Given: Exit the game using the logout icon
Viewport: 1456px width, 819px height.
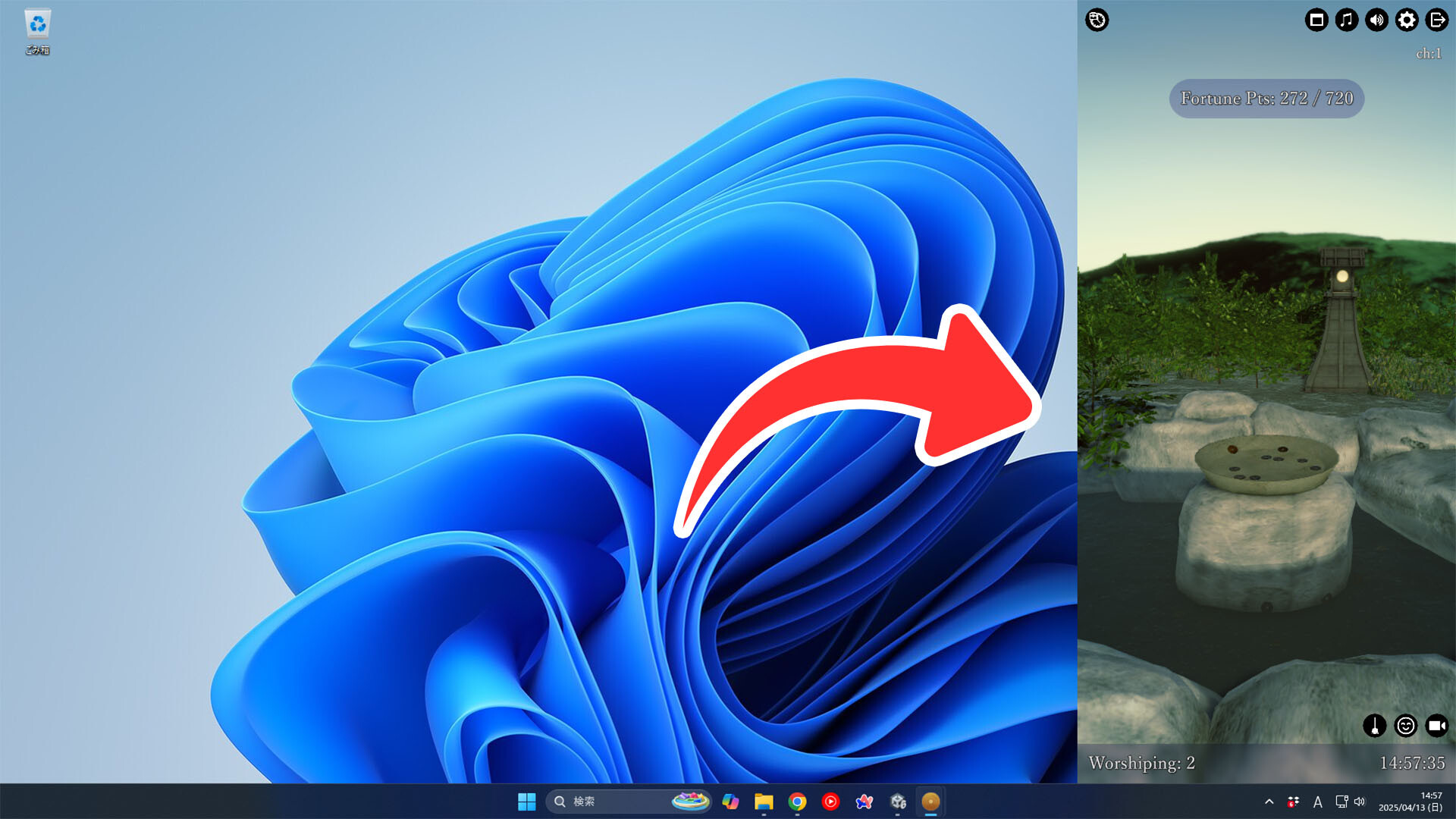Looking at the screenshot, I should click(x=1436, y=20).
